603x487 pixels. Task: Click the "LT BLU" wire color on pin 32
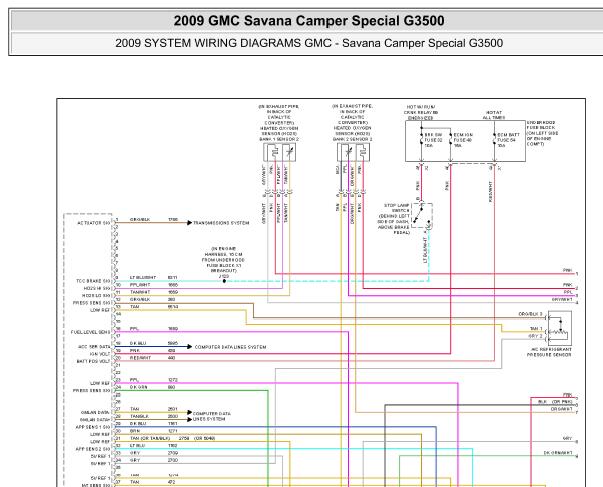click(x=137, y=445)
